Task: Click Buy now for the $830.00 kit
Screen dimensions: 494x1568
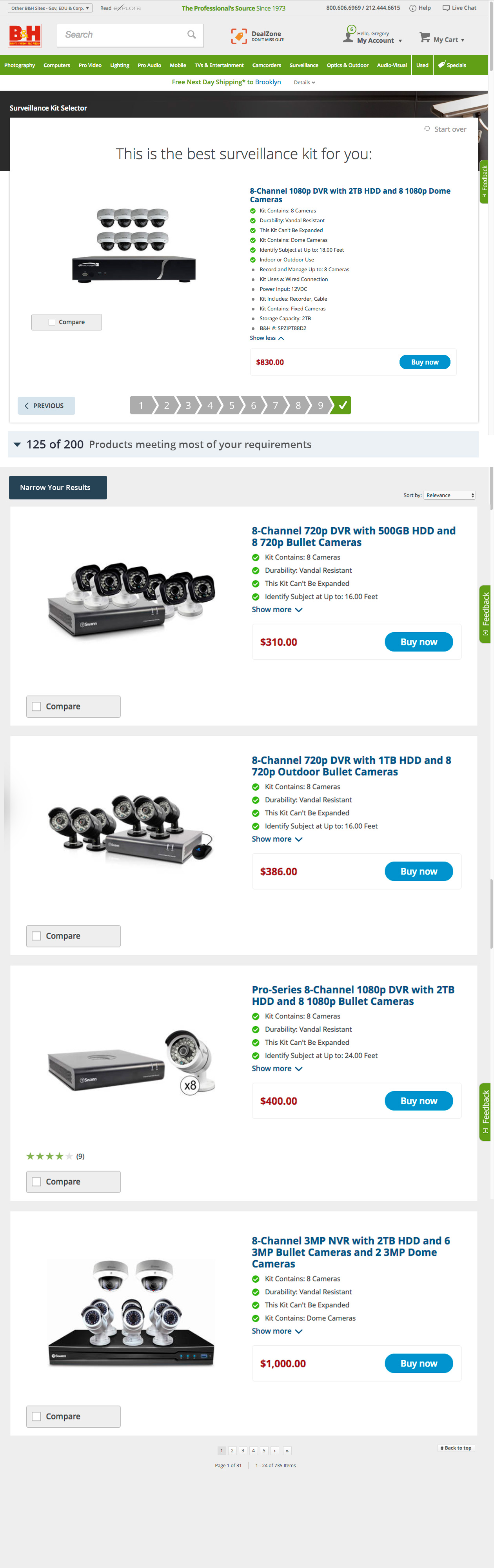Action: pos(425,362)
